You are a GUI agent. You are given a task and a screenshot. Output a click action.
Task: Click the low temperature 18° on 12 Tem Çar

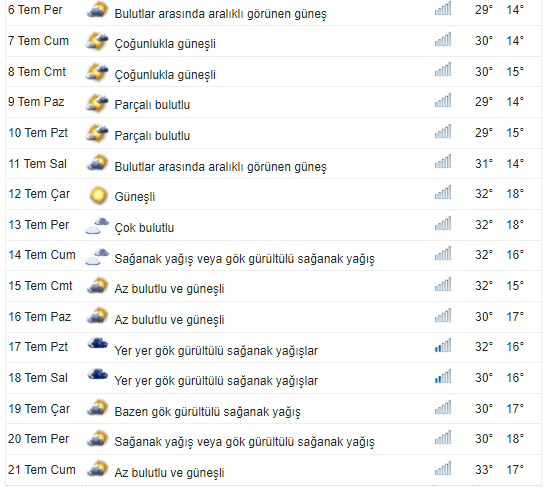(515, 194)
